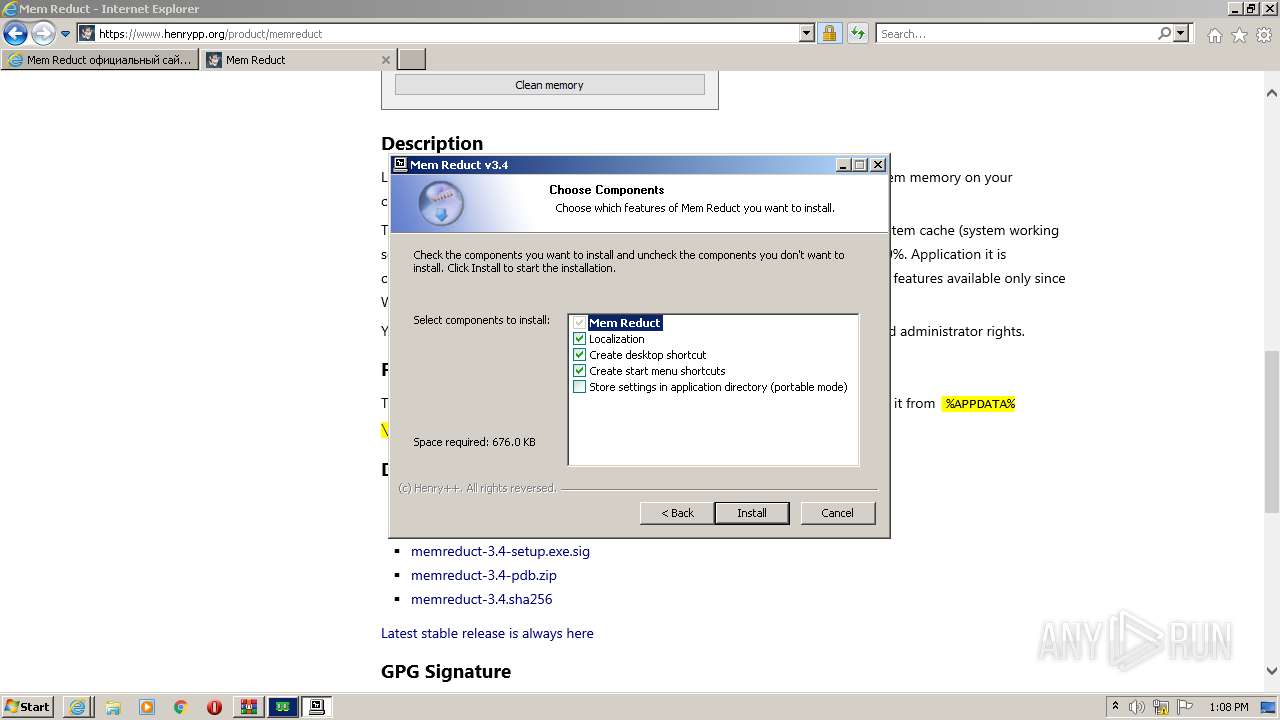The height and width of the screenshot is (720, 1280).
Task: Minimize the Mem Reduct installer window
Action: 843,165
